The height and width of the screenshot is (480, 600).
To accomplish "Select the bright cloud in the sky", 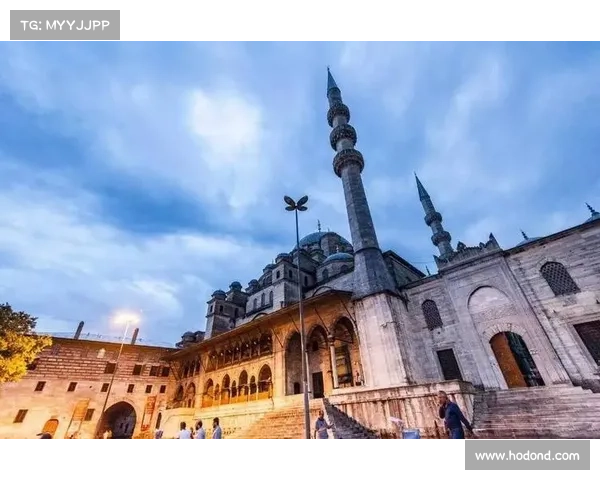I will click(225, 130).
